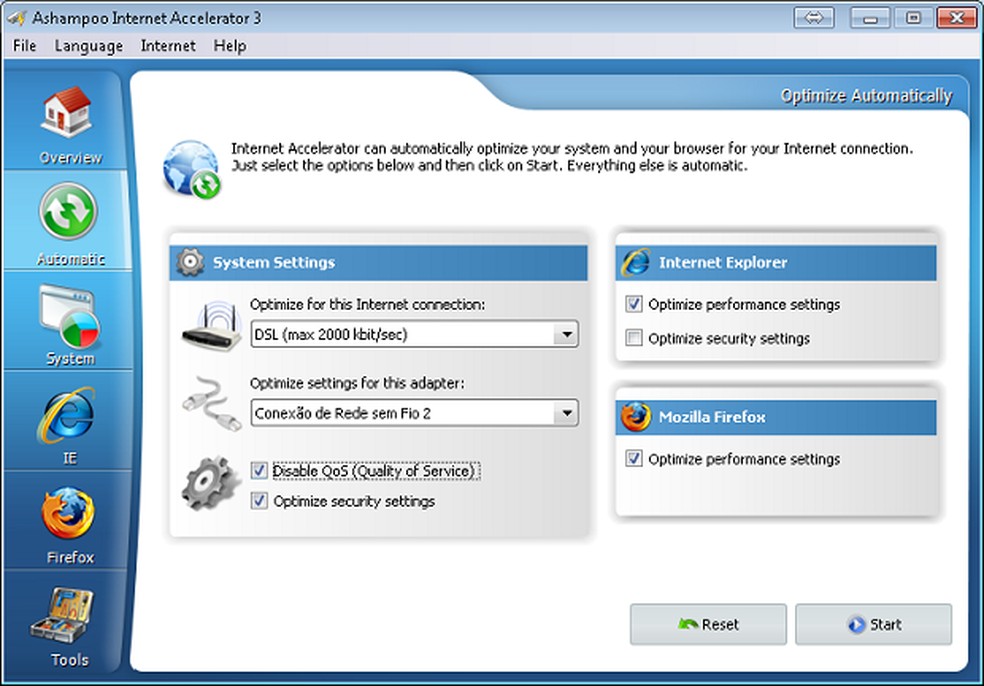
Task: Click the network cable adapter icon
Action: pos(213,404)
